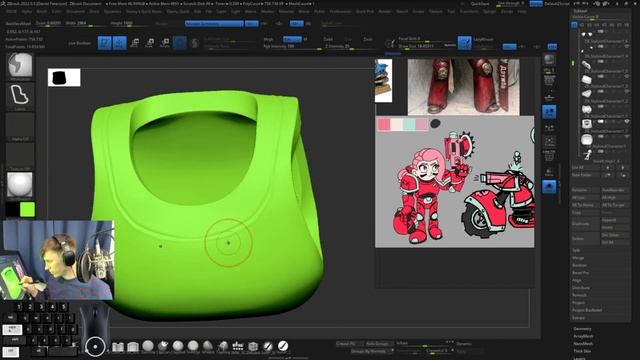
Task: Click the New Folder button
Action: 586,175
